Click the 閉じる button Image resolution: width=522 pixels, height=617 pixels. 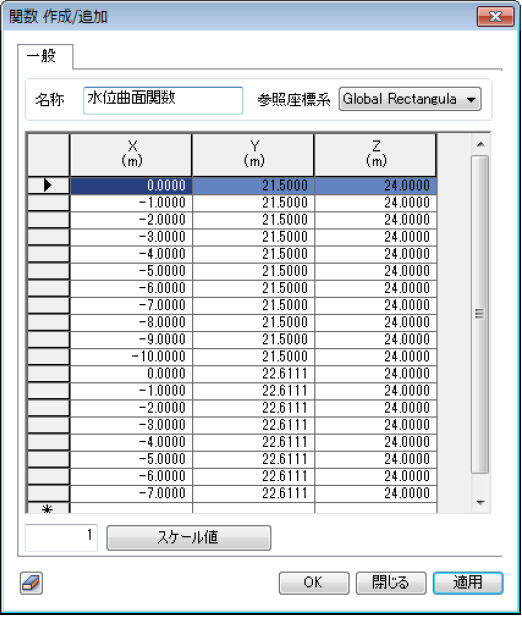pyautogui.click(x=391, y=582)
